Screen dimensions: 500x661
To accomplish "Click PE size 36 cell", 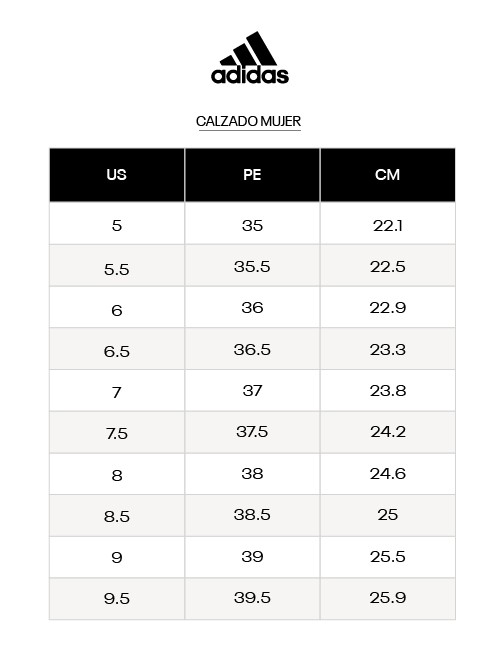I will point(252,307).
